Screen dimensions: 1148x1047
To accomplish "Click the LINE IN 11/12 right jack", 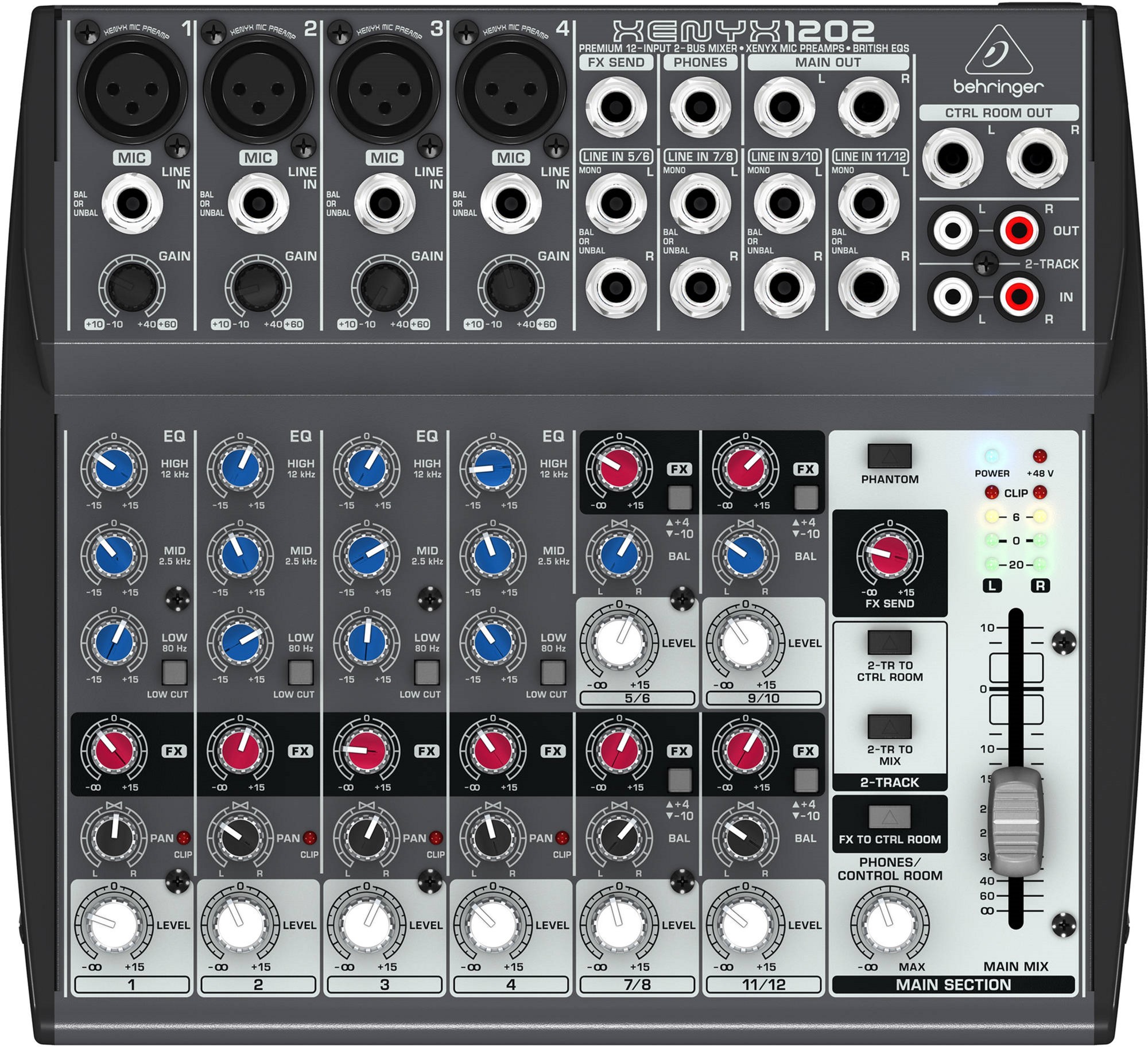I will click(x=869, y=287).
